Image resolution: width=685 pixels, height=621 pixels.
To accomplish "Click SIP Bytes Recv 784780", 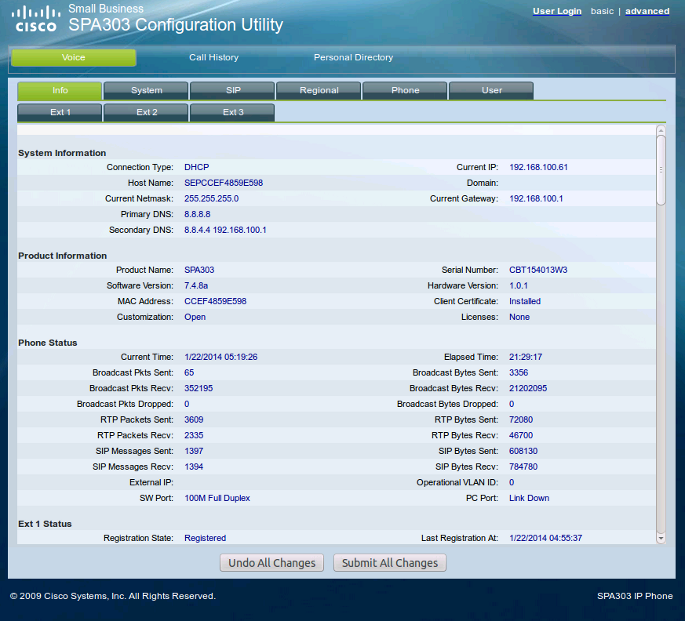I will [523, 467].
